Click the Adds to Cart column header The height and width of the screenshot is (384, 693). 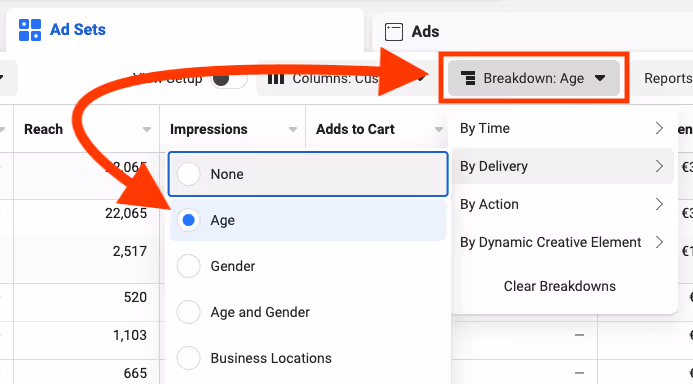[x=355, y=129]
